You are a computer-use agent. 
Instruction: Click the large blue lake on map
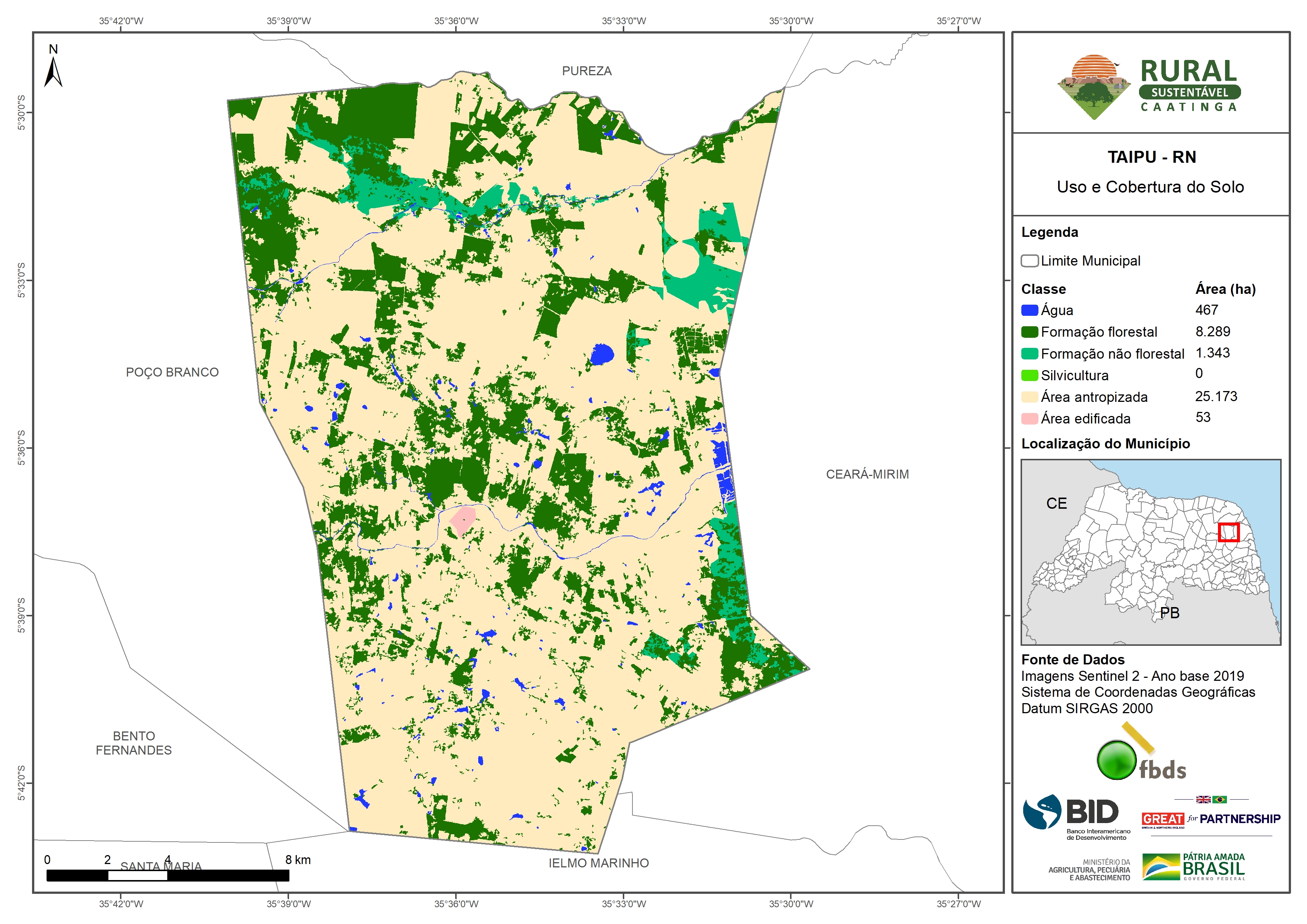tap(602, 354)
